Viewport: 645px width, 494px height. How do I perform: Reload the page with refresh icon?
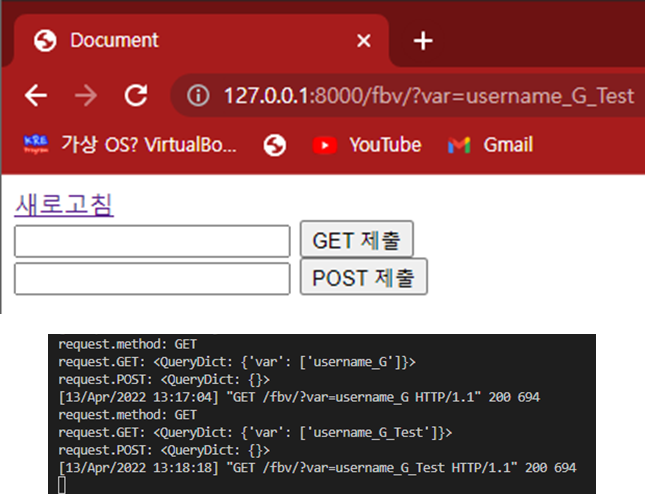136,95
